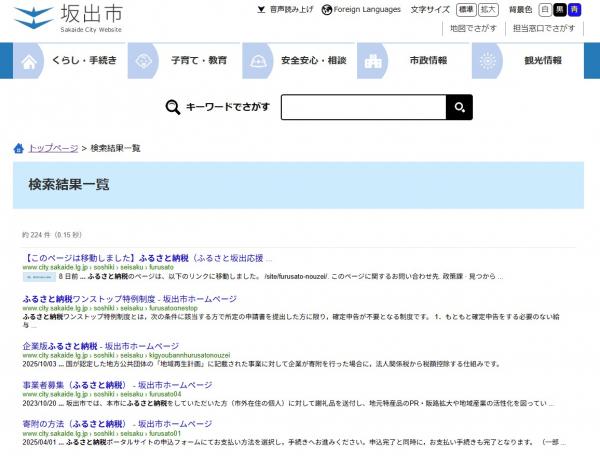Click the house icon in くらし・手続き
The image size is (600, 456).
[x=29, y=61]
